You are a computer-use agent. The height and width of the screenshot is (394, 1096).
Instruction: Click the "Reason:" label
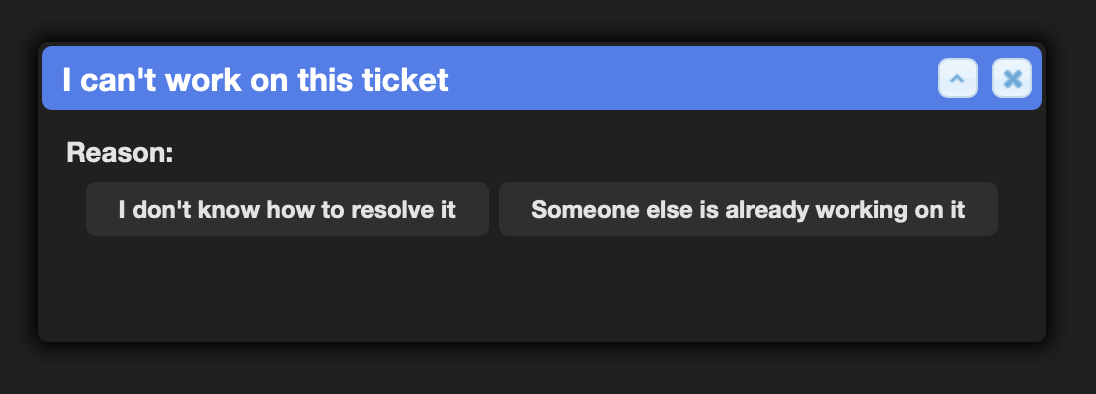pos(120,152)
